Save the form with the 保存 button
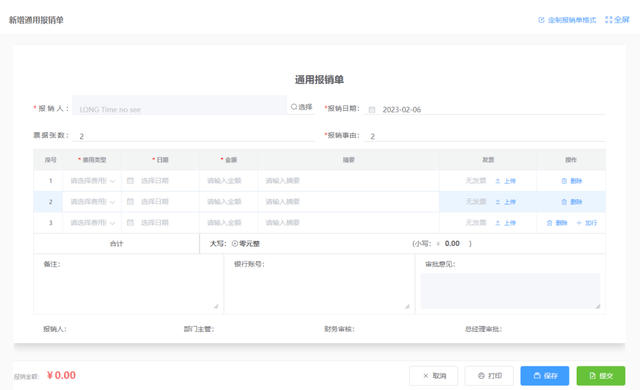This screenshot has height=390, width=640. (x=544, y=376)
